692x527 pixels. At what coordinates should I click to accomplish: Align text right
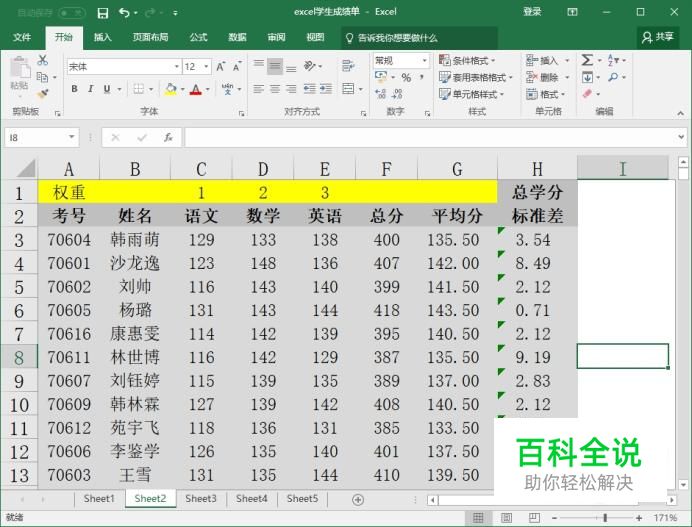[x=291, y=89]
